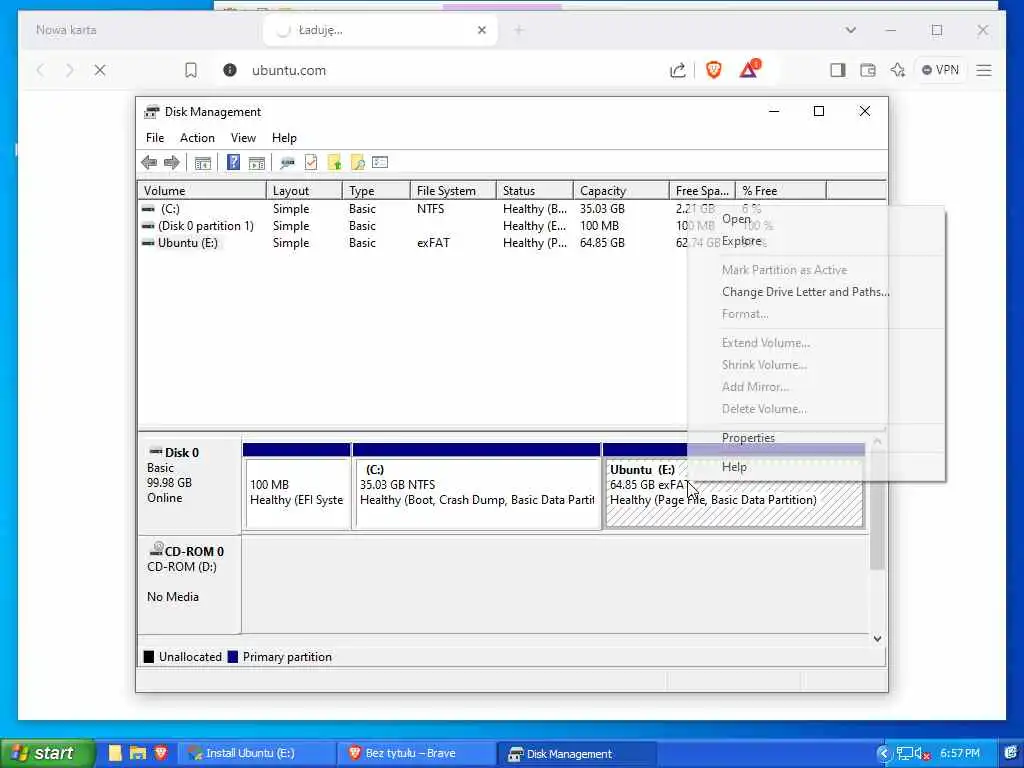Click the Brave Rewards triangle icon
1024x768 pixels.
pyautogui.click(x=750, y=69)
